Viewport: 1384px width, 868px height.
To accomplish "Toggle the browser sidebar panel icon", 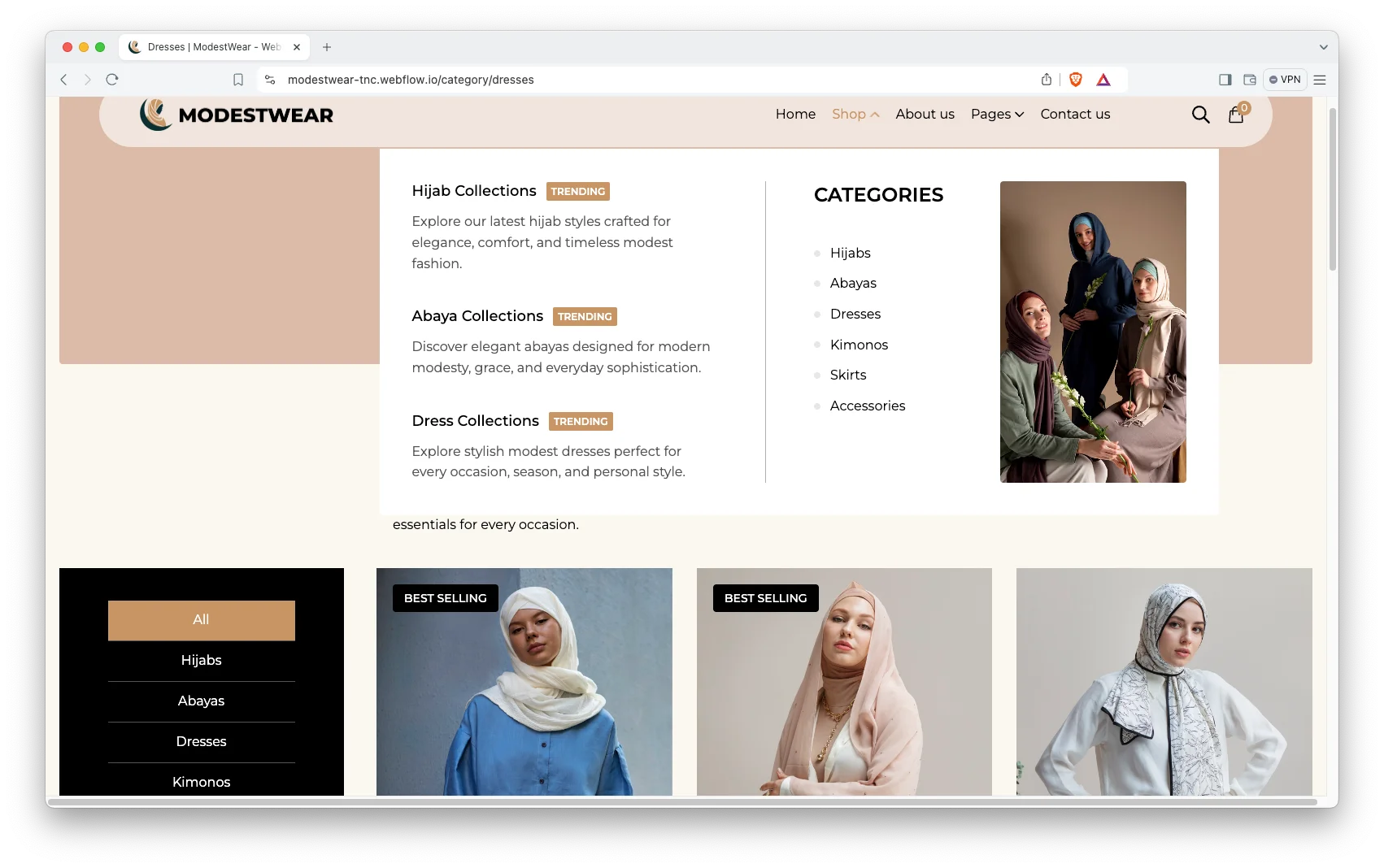I will click(1225, 80).
